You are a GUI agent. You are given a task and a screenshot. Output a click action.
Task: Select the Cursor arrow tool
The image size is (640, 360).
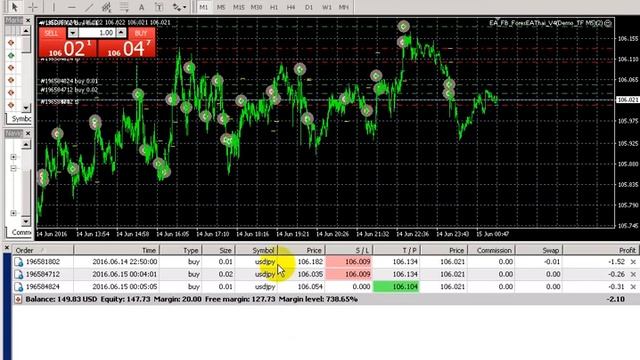click(x=15, y=7)
